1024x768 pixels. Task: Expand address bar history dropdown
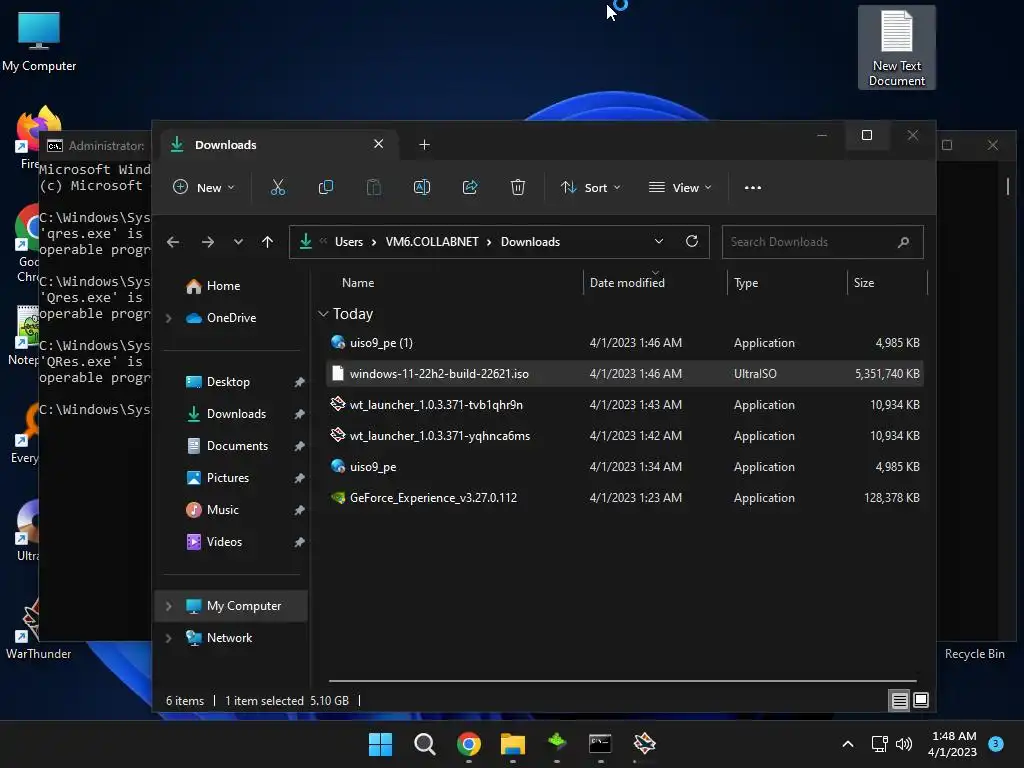(x=659, y=241)
